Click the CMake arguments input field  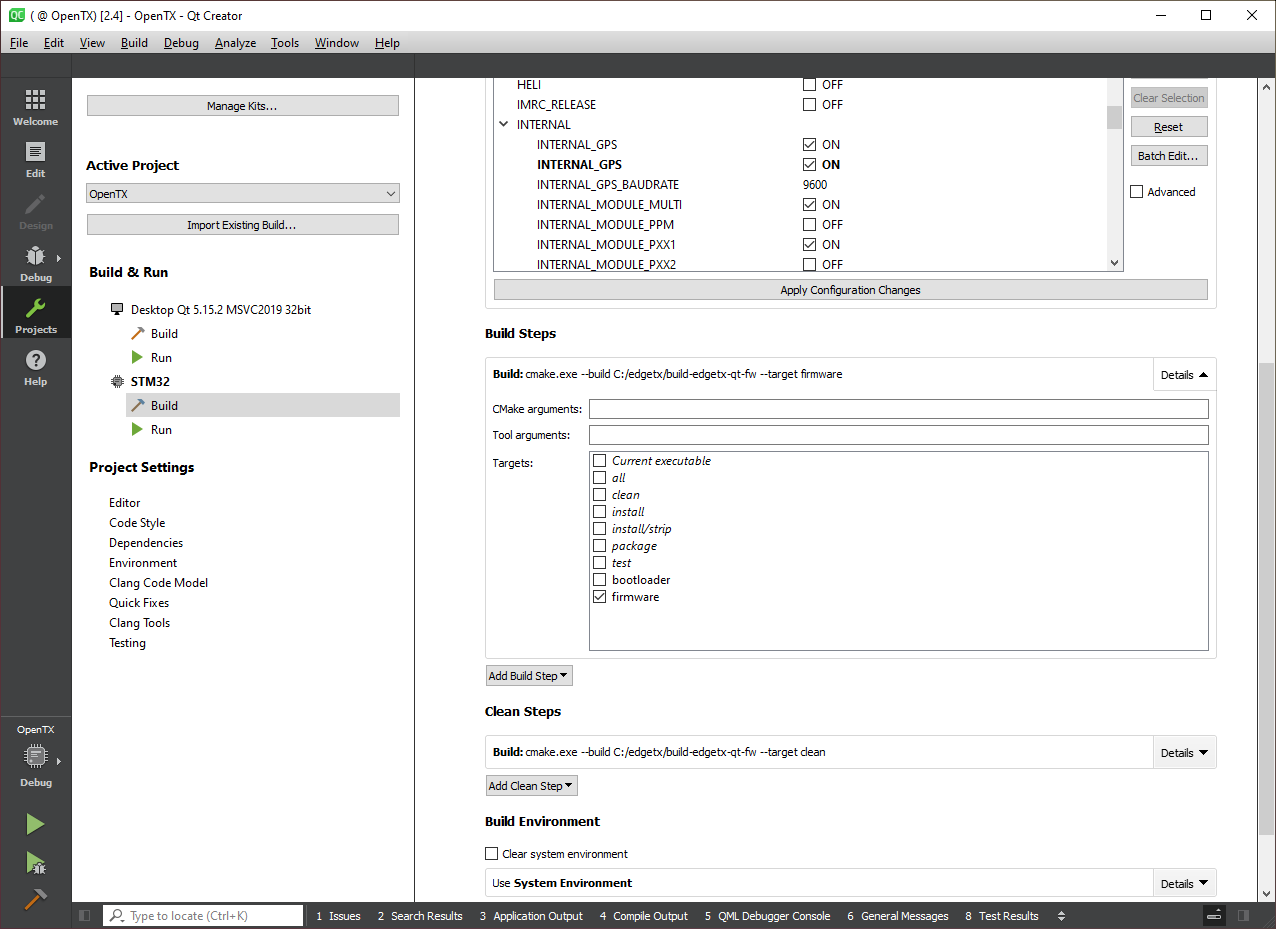pyautogui.click(x=898, y=409)
